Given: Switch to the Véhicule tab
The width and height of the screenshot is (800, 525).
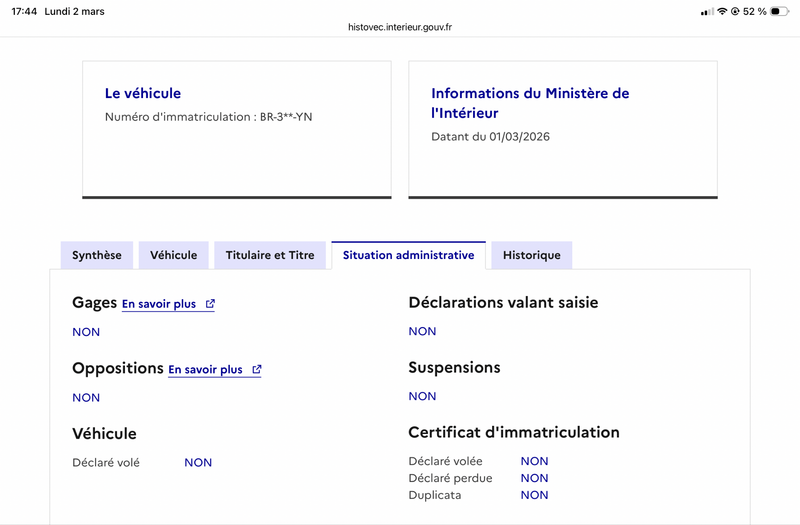Looking at the screenshot, I should [173, 255].
